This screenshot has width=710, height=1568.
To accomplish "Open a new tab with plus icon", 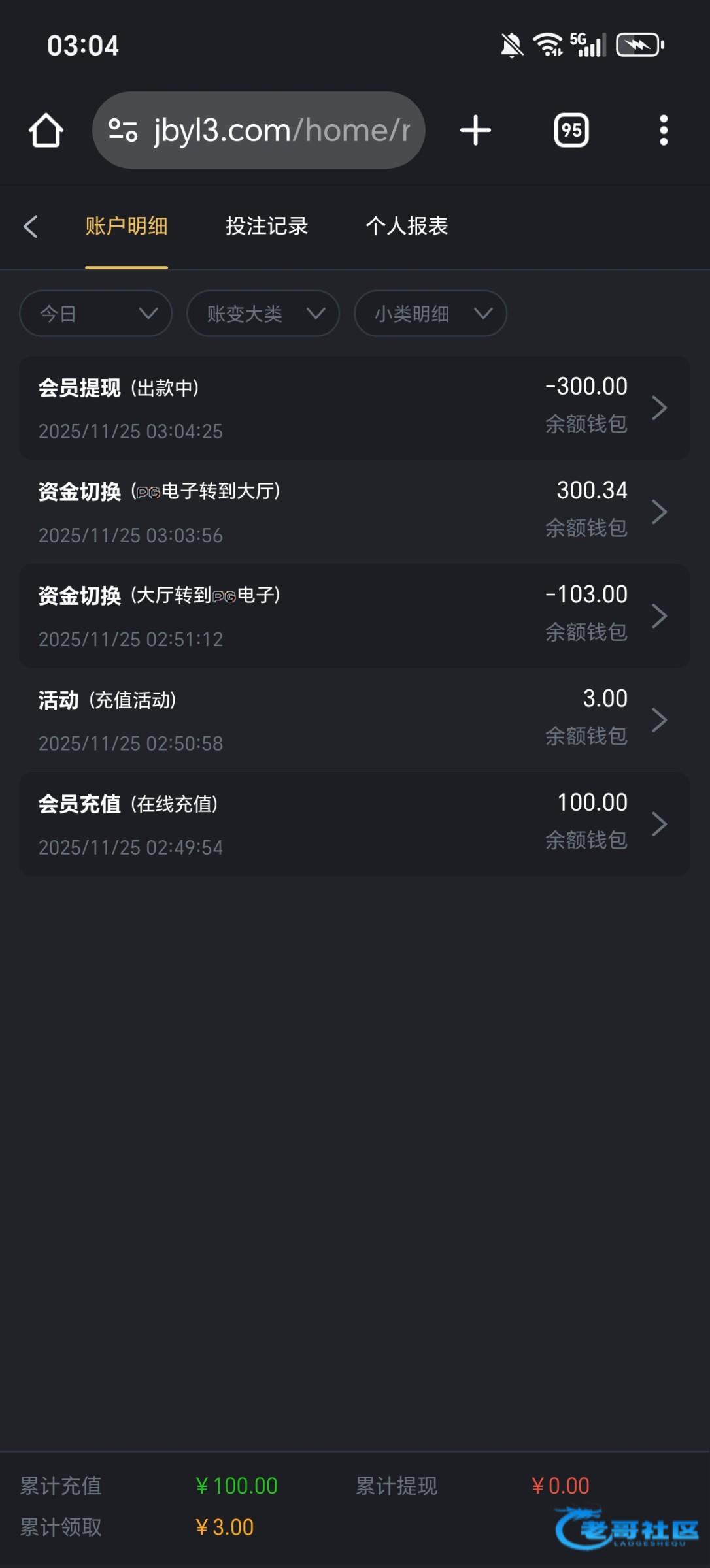I will click(475, 130).
